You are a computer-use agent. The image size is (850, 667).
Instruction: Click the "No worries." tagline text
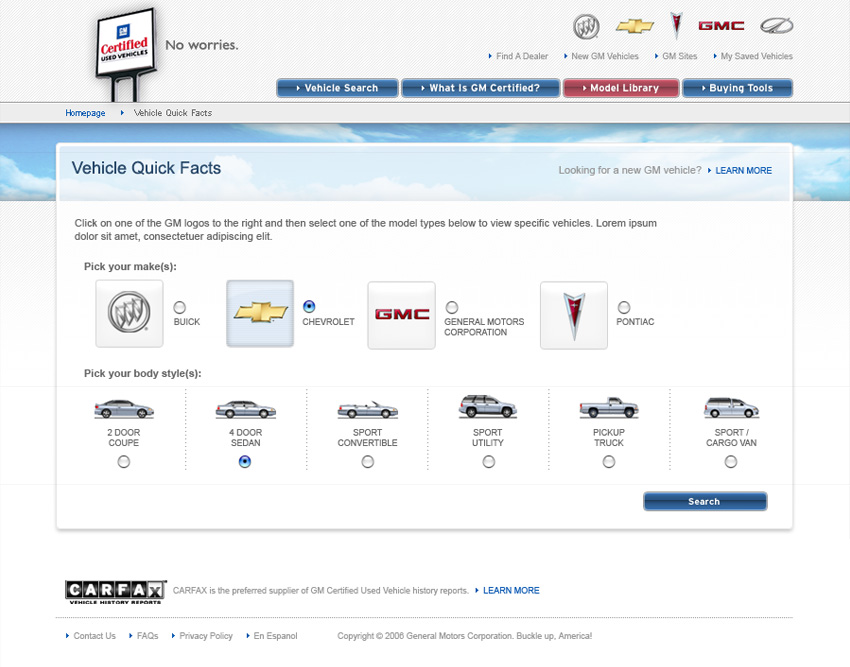[x=202, y=45]
